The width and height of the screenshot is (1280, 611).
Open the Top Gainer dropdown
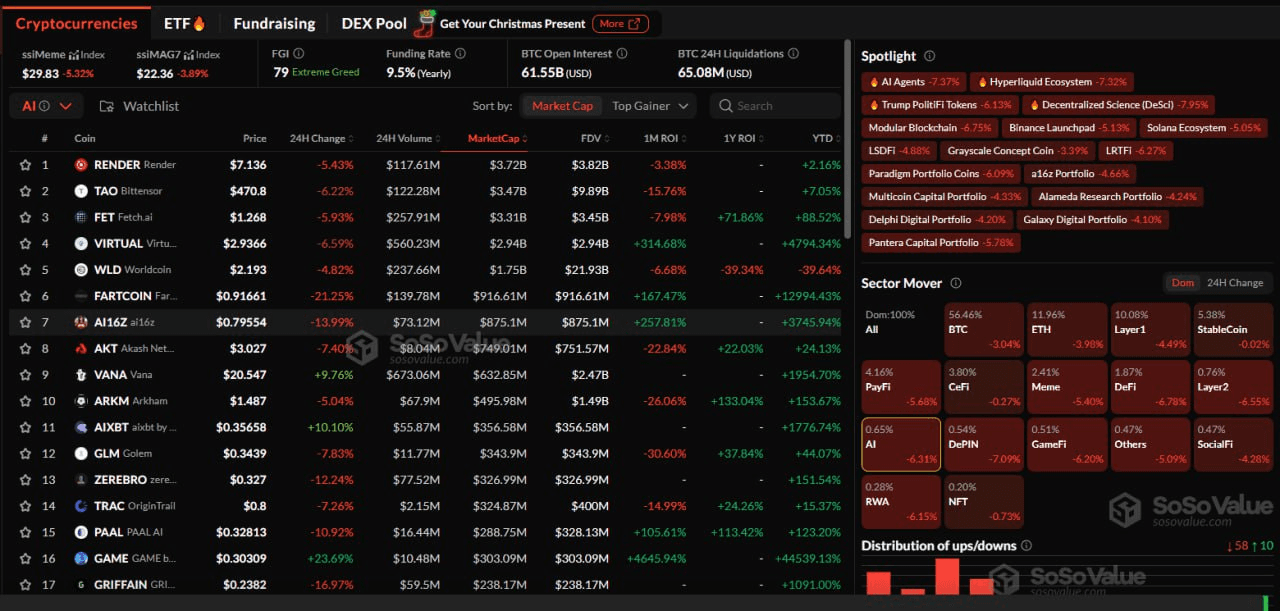[x=651, y=106]
